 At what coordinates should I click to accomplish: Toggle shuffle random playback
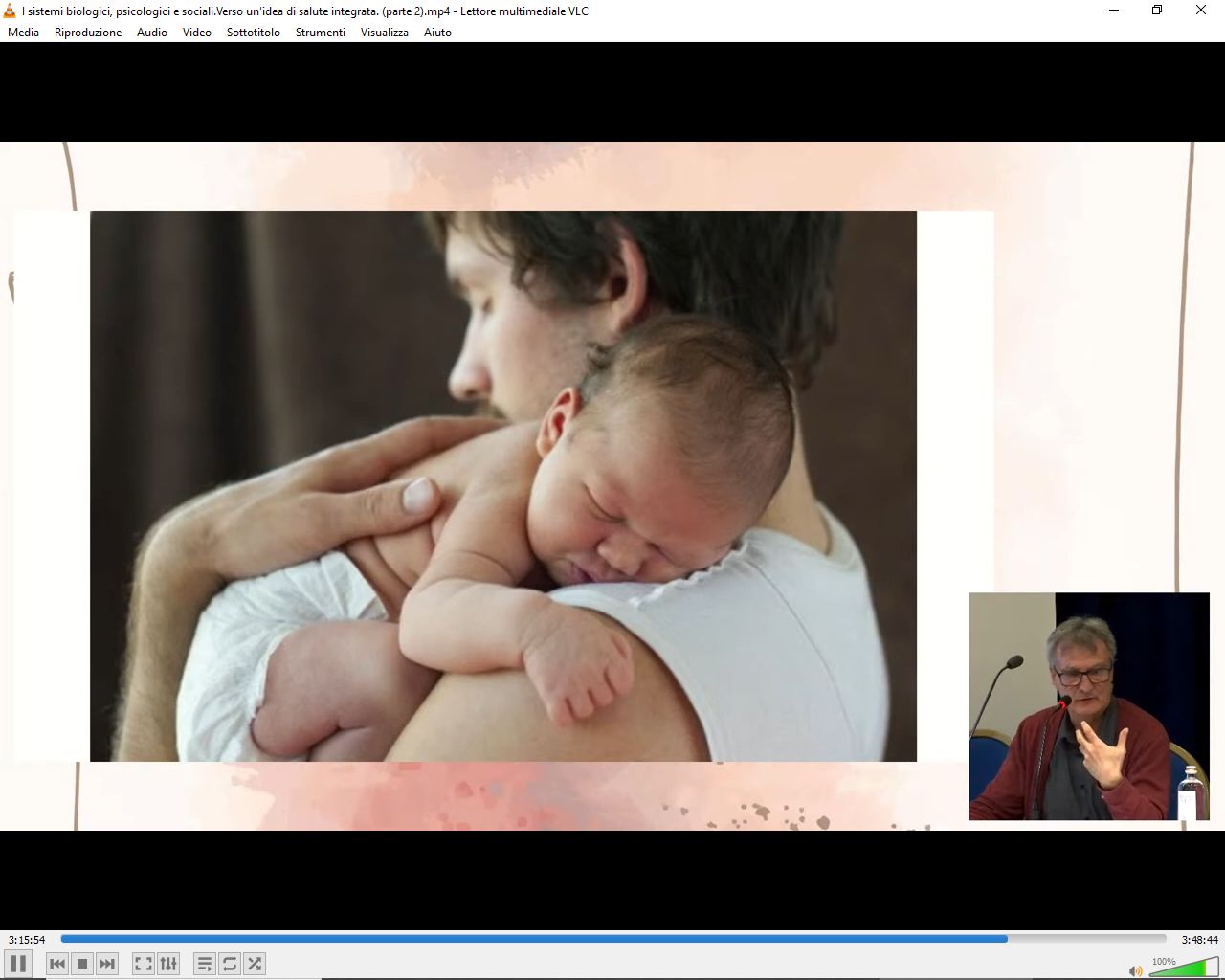click(x=255, y=964)
